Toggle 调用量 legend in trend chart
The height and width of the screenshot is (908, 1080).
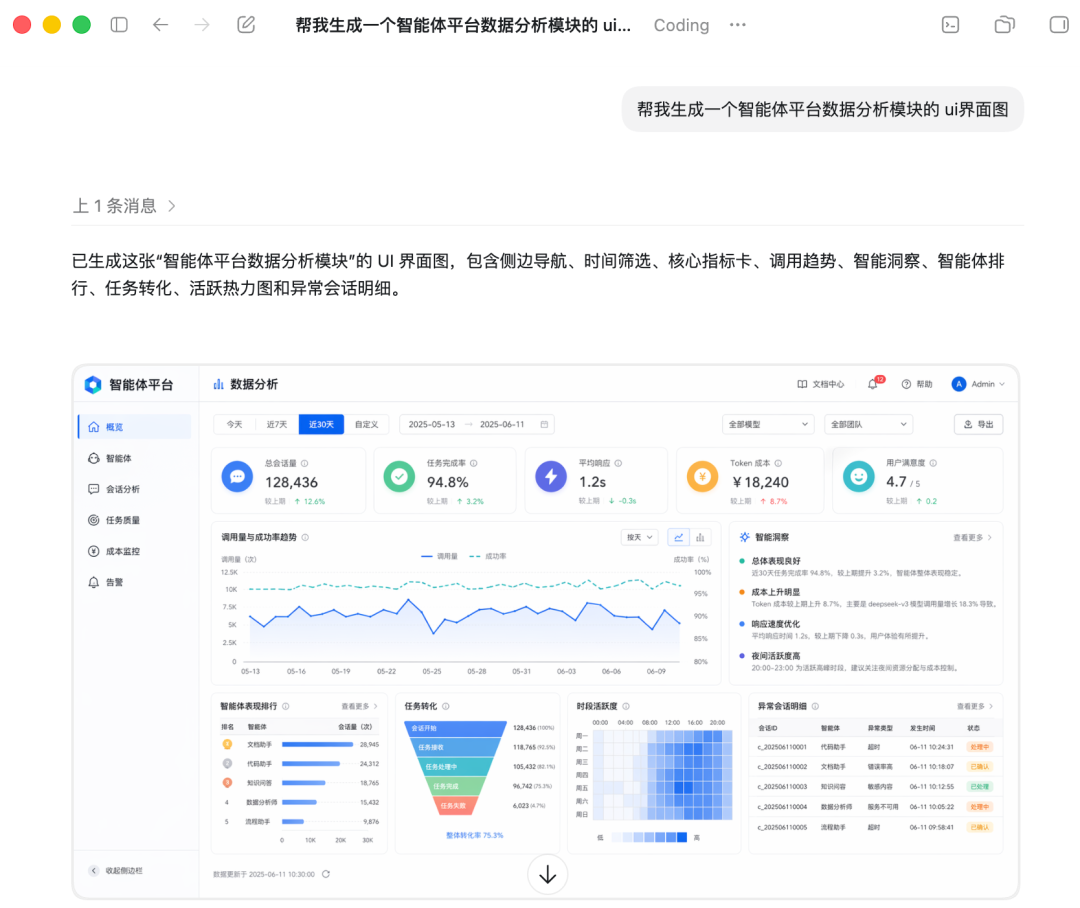[x=439, y=557]
